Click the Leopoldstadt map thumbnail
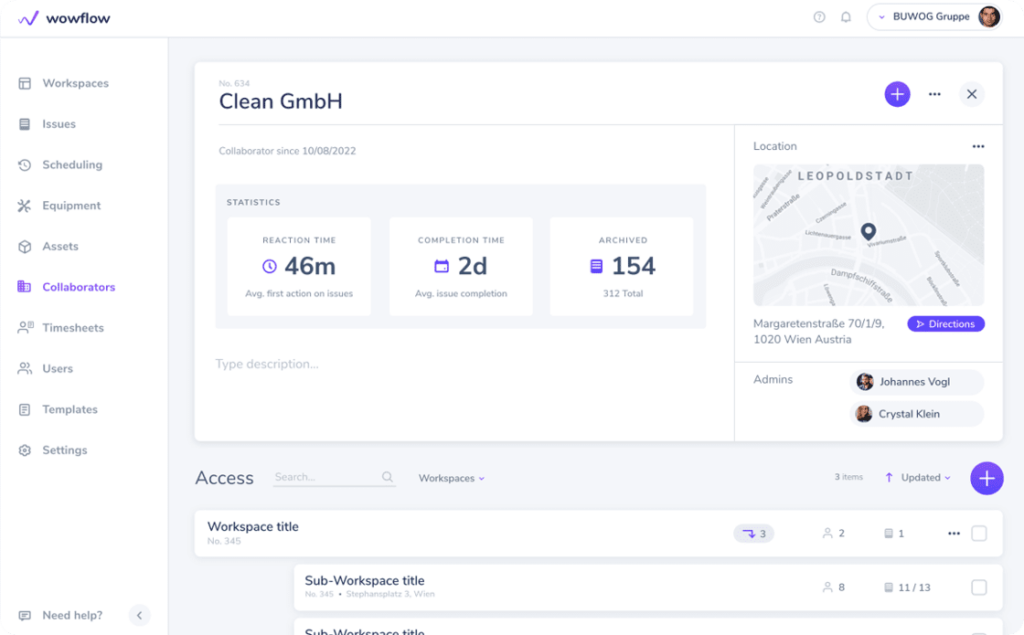This screenshot has width=1024, height=635. [x=868, y=235]
